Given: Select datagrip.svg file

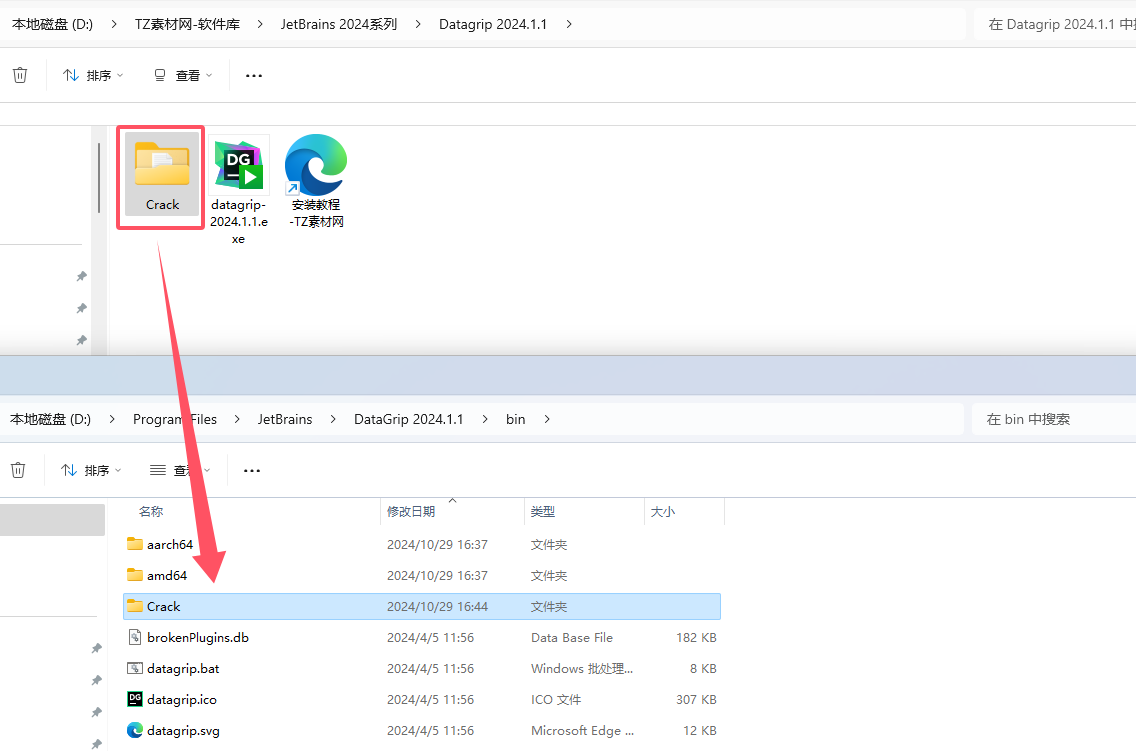Looking at the screenshot, I should tap(422, 731).
